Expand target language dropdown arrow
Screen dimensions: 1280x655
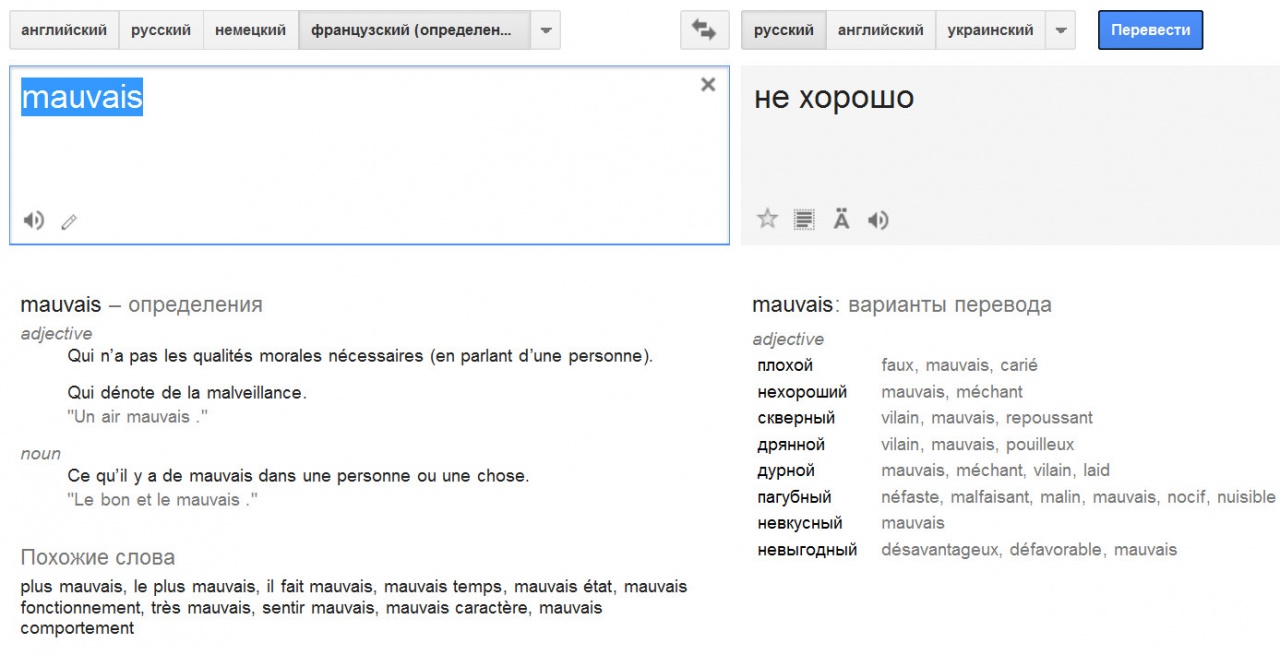pos(1061,31)
